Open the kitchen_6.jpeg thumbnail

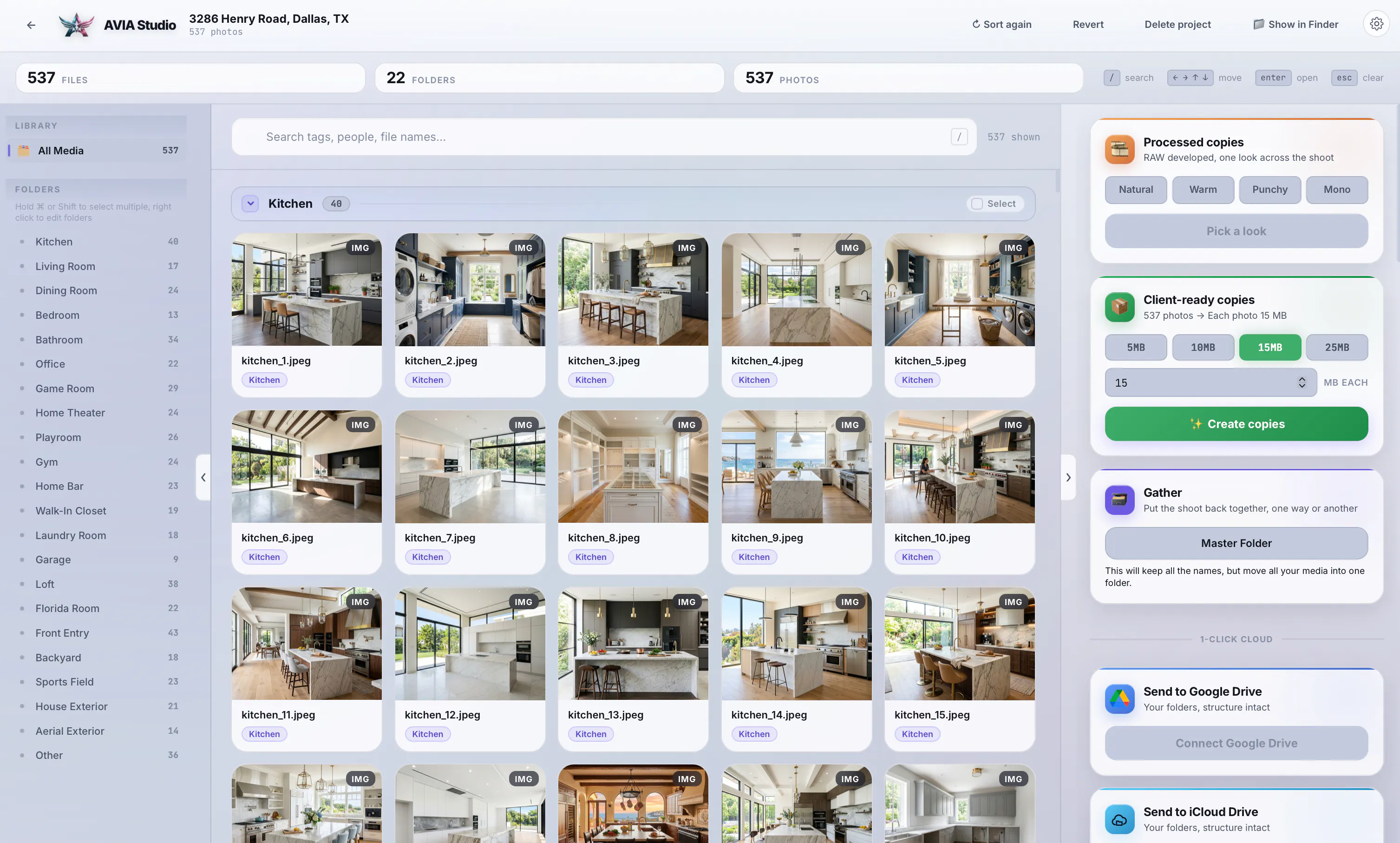click(x=307, y=467)
